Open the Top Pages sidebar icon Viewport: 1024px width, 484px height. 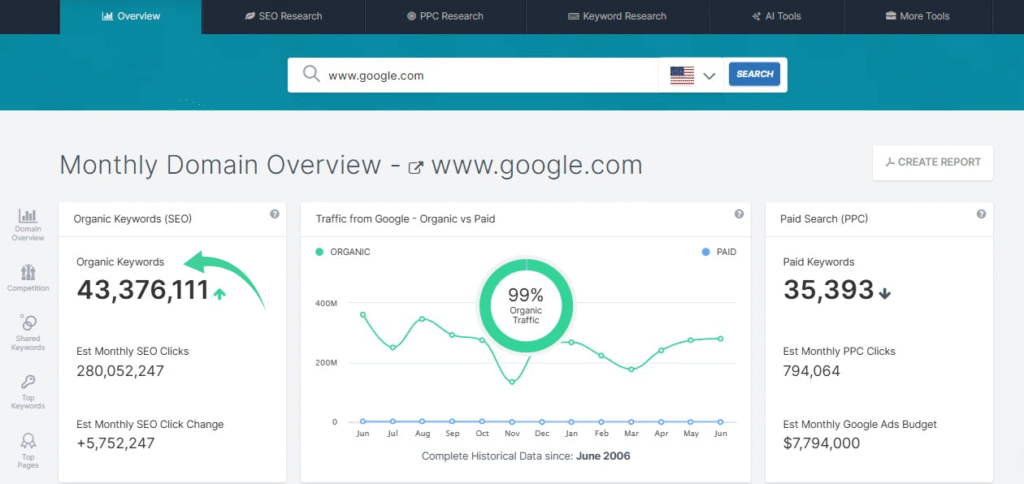pos(28,449)
